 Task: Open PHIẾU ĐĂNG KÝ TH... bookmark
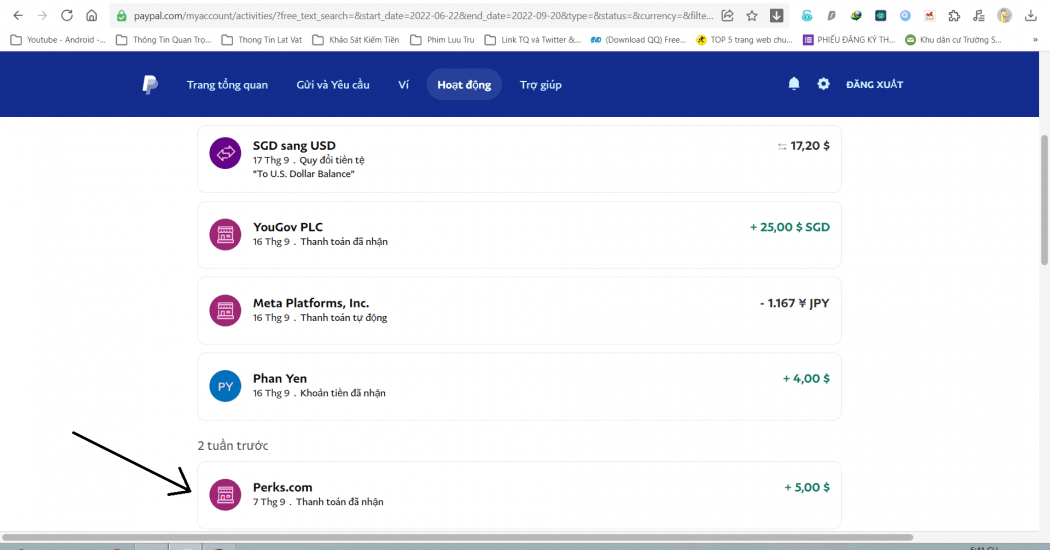[849, 40]
